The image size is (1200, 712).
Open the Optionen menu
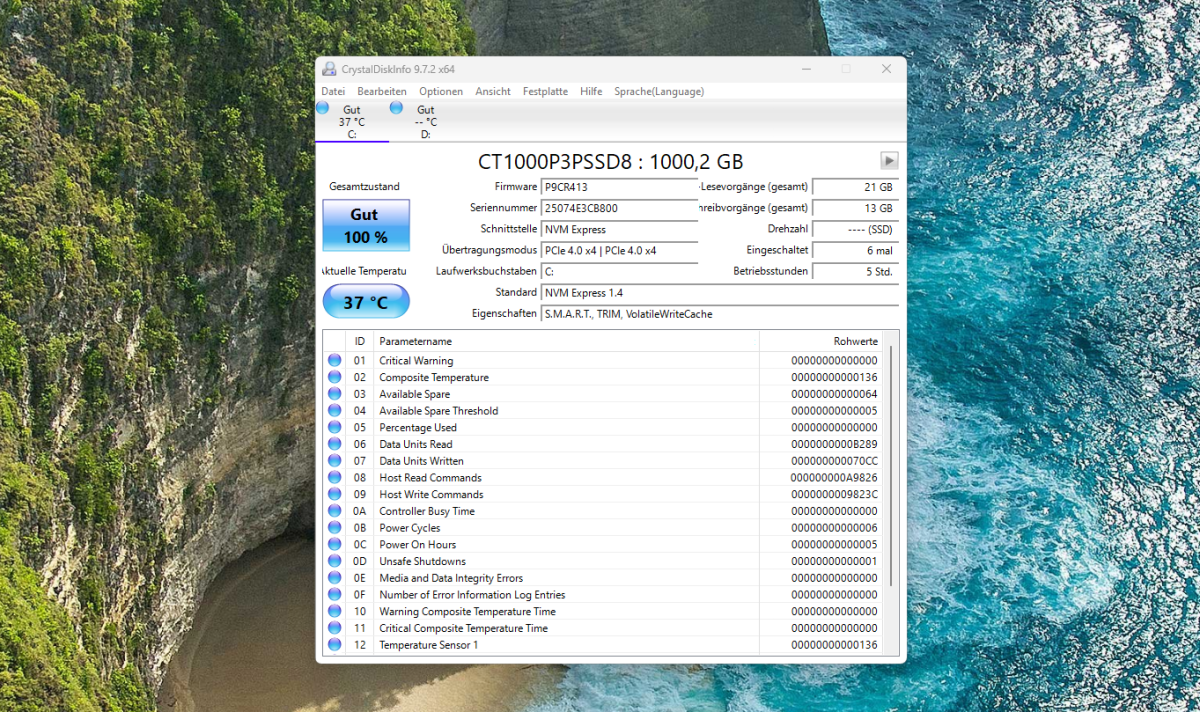click(441, 91)
